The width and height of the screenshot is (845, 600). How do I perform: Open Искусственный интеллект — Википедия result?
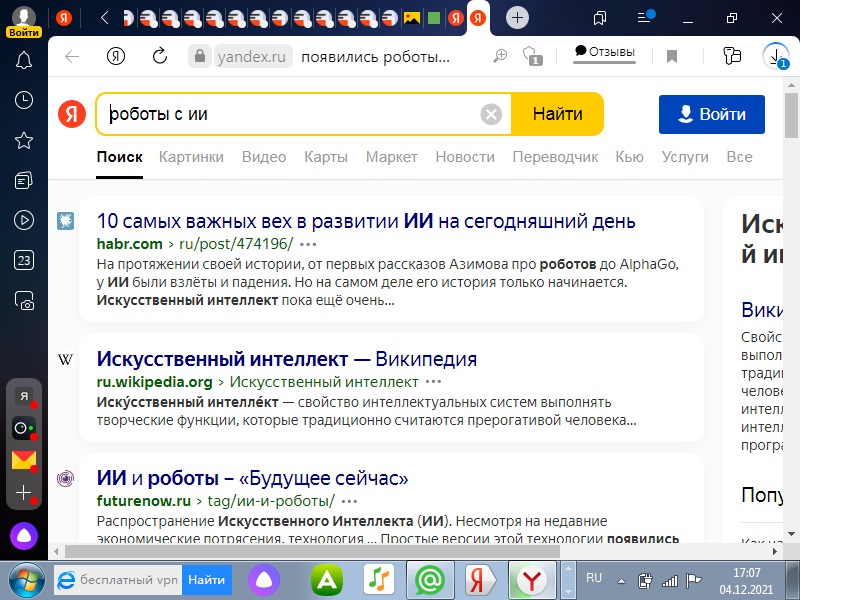pos(287,359)
